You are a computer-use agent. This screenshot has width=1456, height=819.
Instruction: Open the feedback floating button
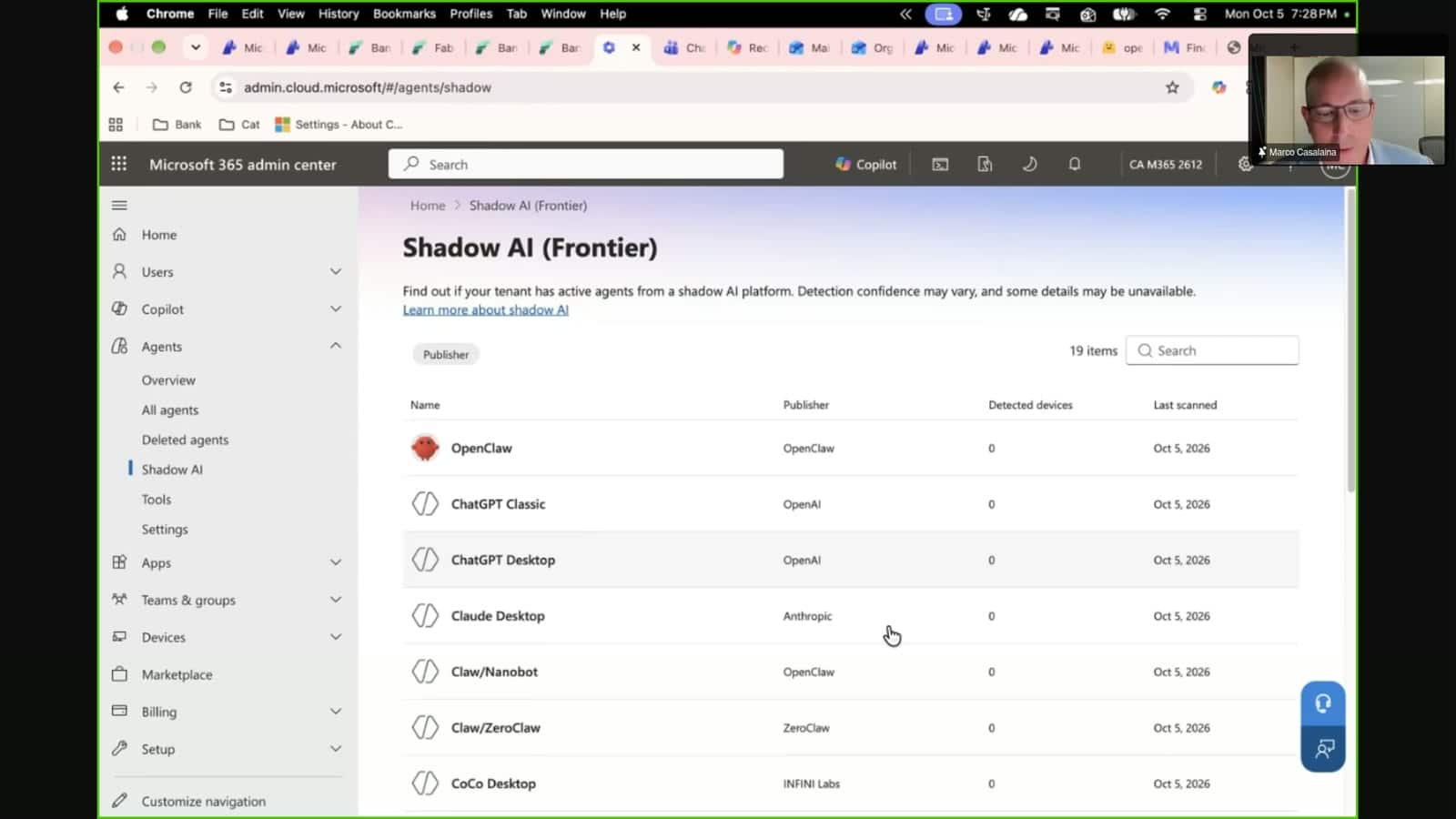coord(1323,749)
